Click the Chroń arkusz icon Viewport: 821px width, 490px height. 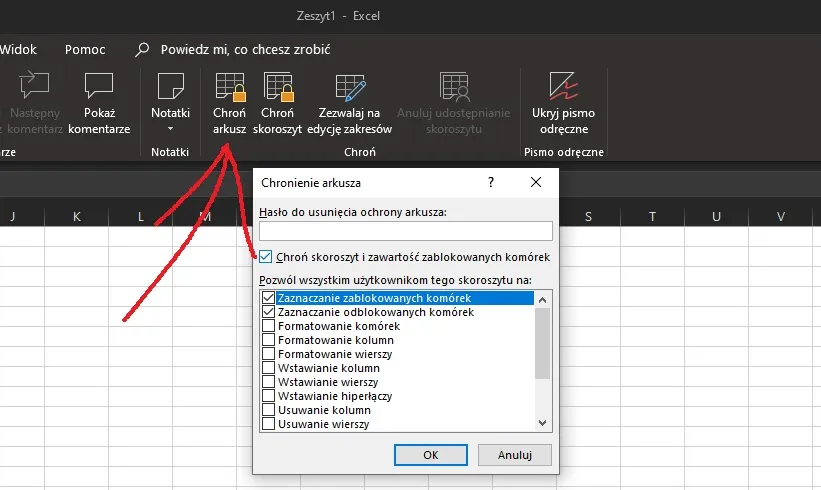229,89
